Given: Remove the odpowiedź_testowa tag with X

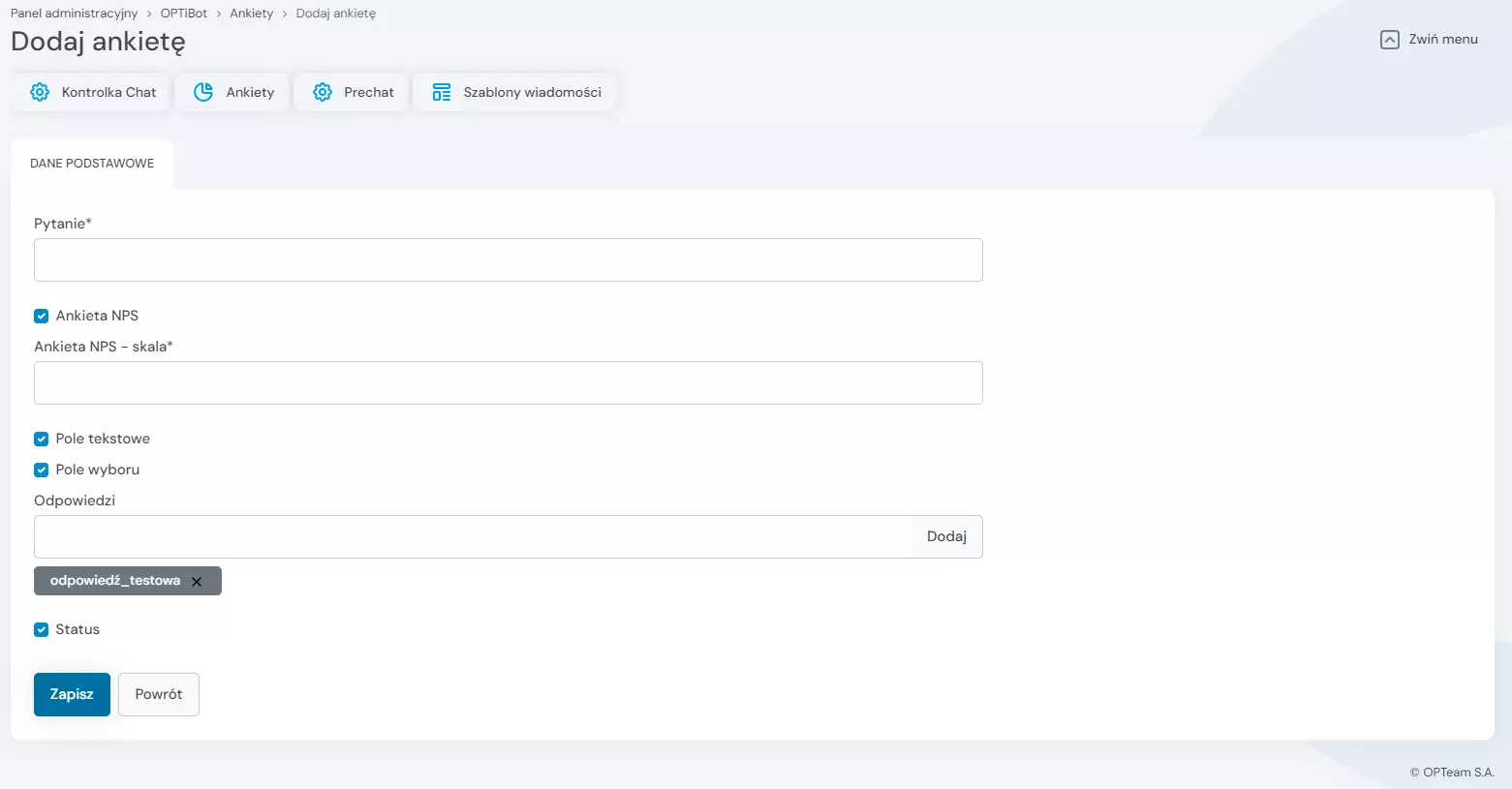Looking at the screenshot, I should point(197,582).
